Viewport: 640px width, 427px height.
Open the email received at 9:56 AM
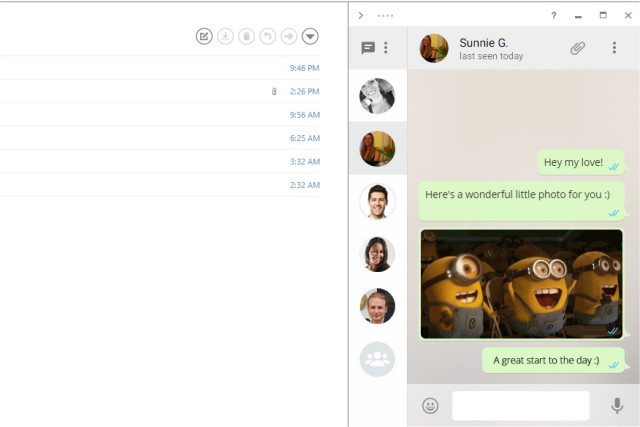[x=160, y=115]
